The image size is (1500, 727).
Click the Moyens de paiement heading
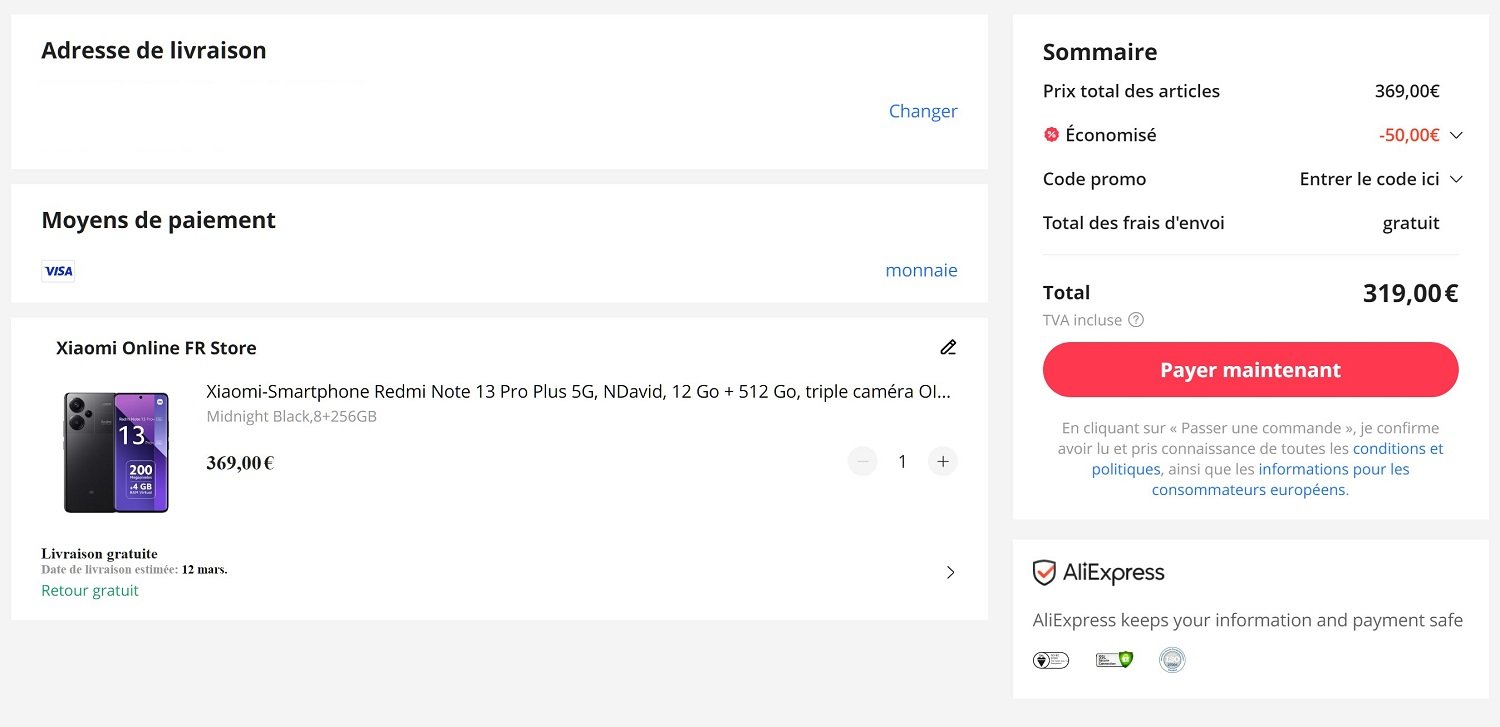click(158, 220)
